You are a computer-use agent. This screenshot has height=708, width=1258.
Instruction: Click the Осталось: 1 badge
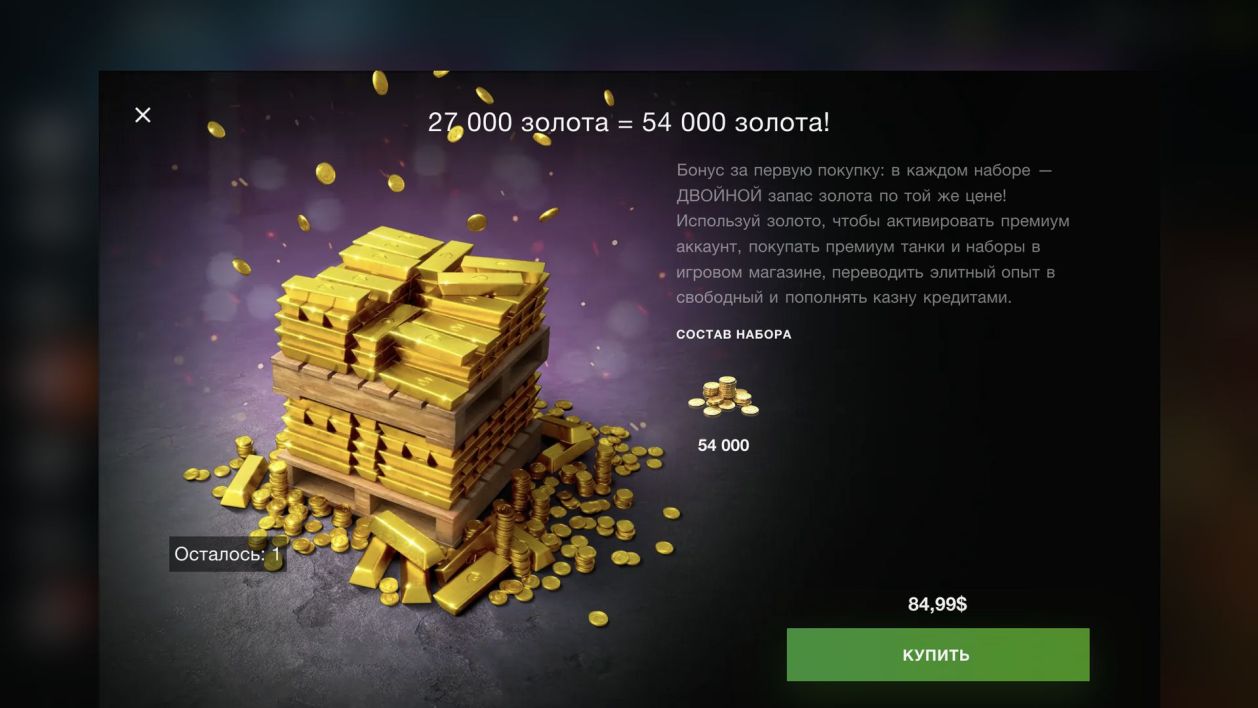(228, 554)
